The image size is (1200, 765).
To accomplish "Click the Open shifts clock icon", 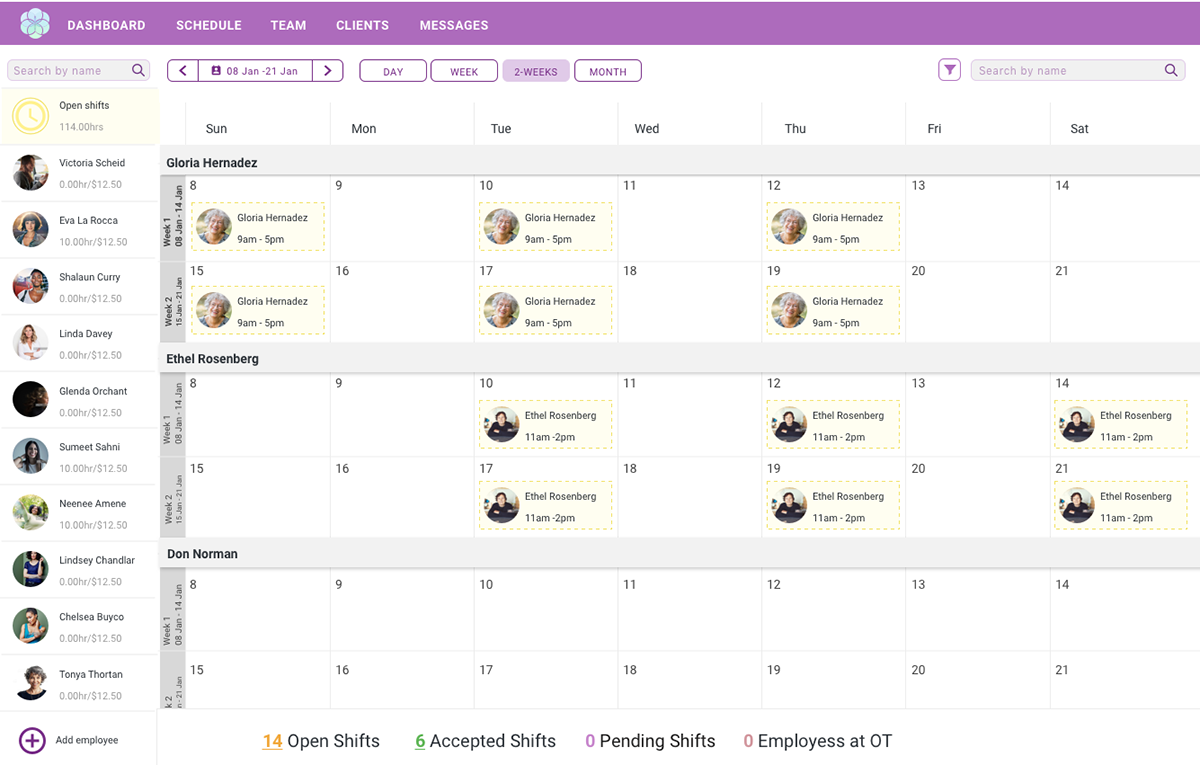I will tap(30, 116).
